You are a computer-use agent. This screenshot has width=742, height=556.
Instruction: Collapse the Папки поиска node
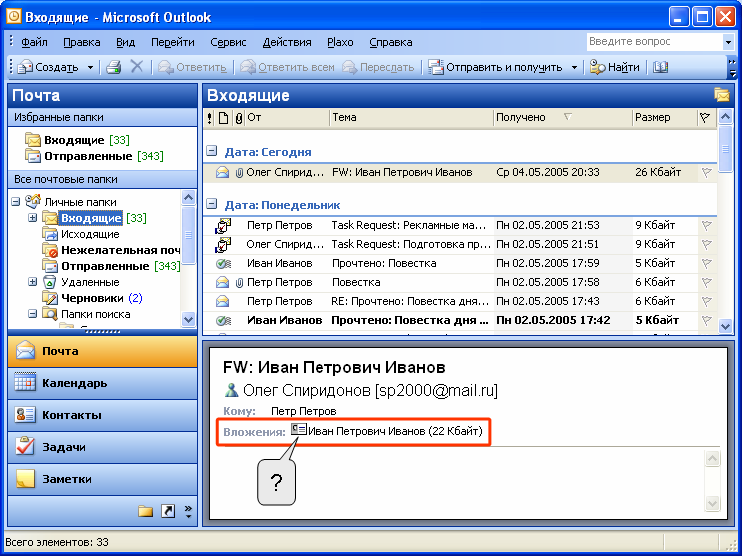[32, 314]
